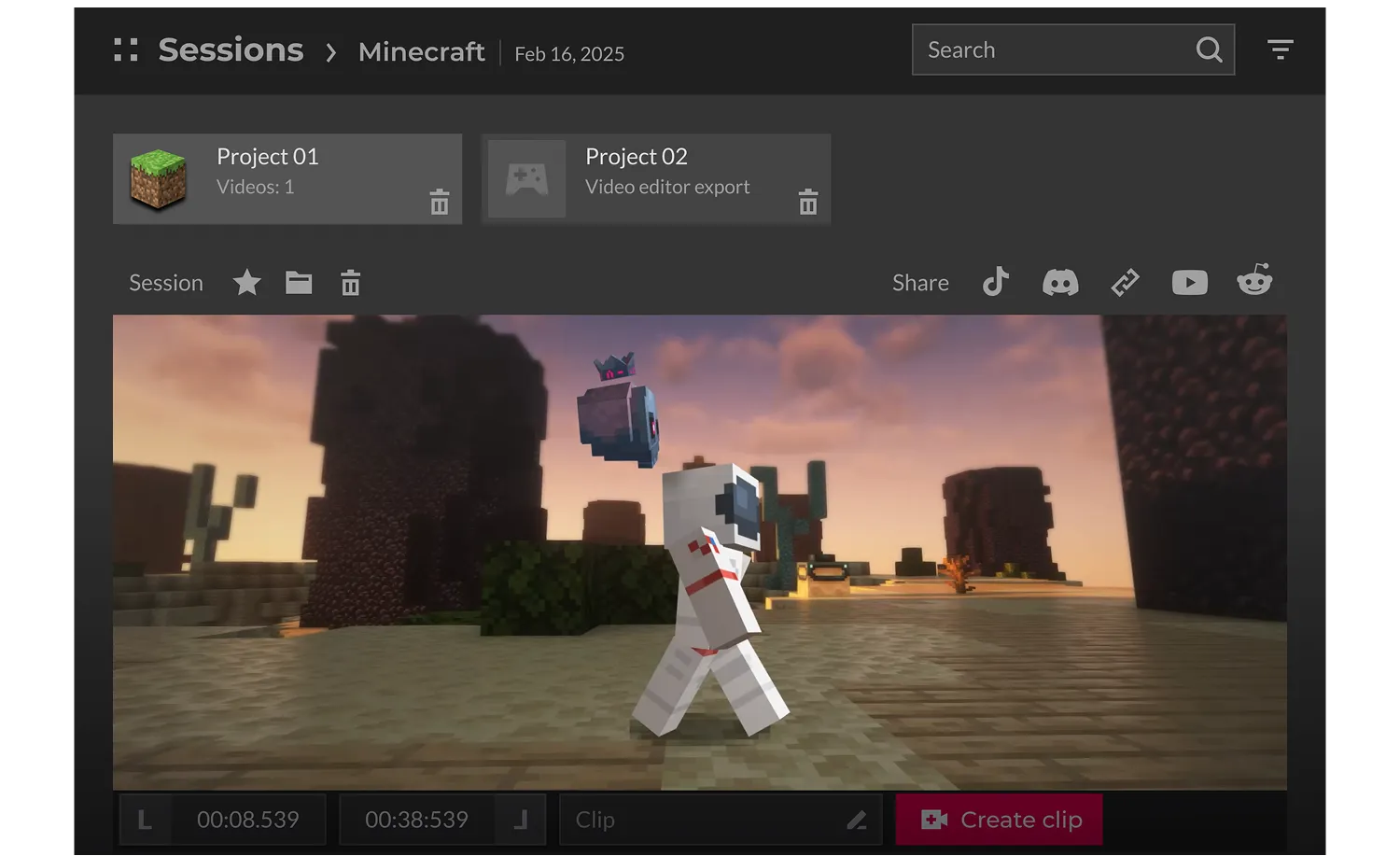Click the Videos: 1 text
The height and width of the screenshot is (856, 1400).
click(x=255, y=187)
